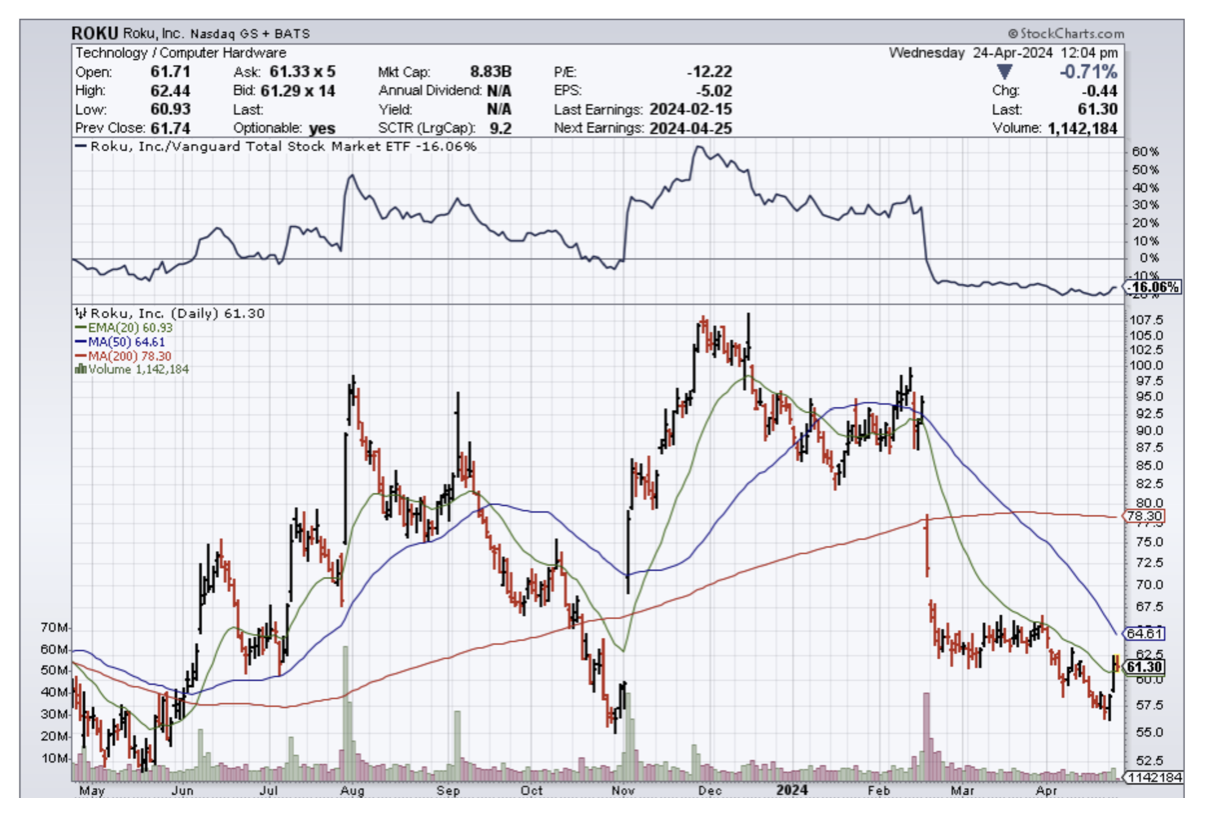The height and width of the screenshot is (826, 1210).
Task: Click the Dec label on time axis
Action: 711,790
